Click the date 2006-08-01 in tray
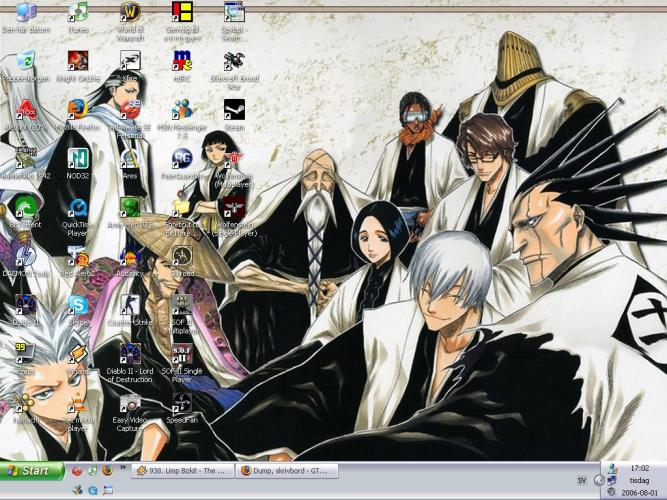667x500 pixels. pyautogui.click(x=639, y=493)
